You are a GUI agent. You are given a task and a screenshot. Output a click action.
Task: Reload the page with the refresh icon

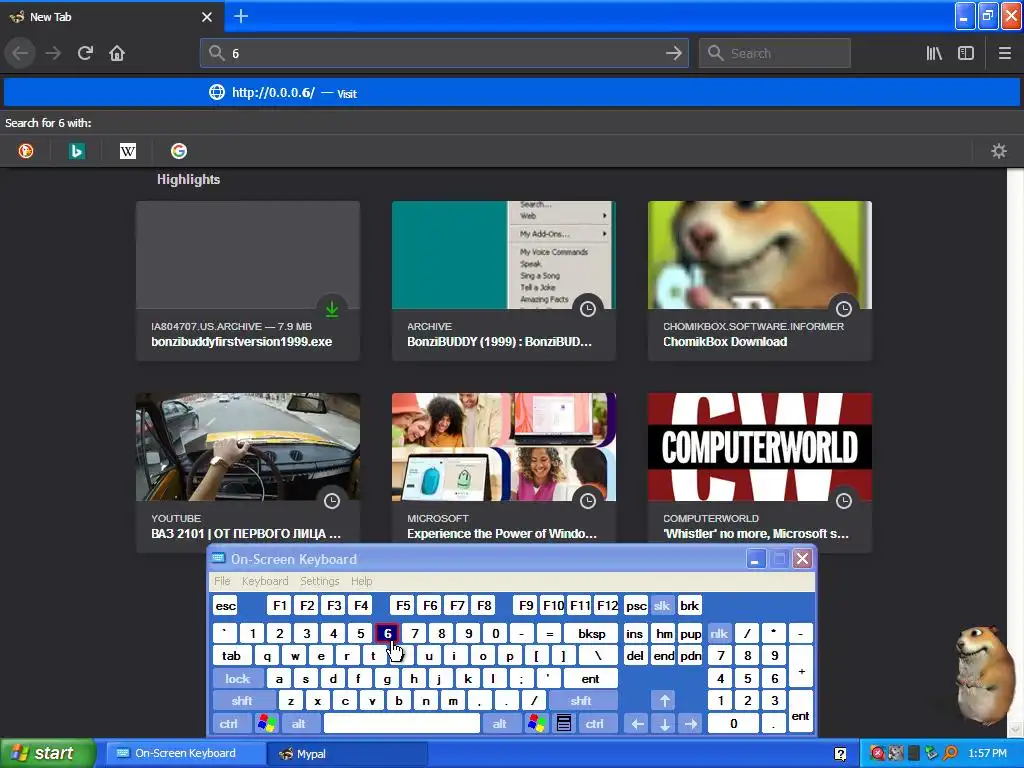(x=85, y=53)
